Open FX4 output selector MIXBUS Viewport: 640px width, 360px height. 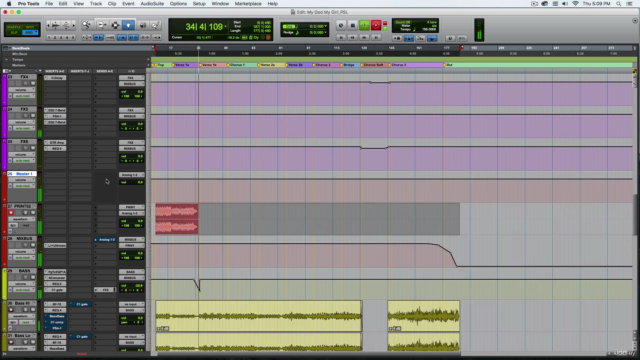[131, 84]
